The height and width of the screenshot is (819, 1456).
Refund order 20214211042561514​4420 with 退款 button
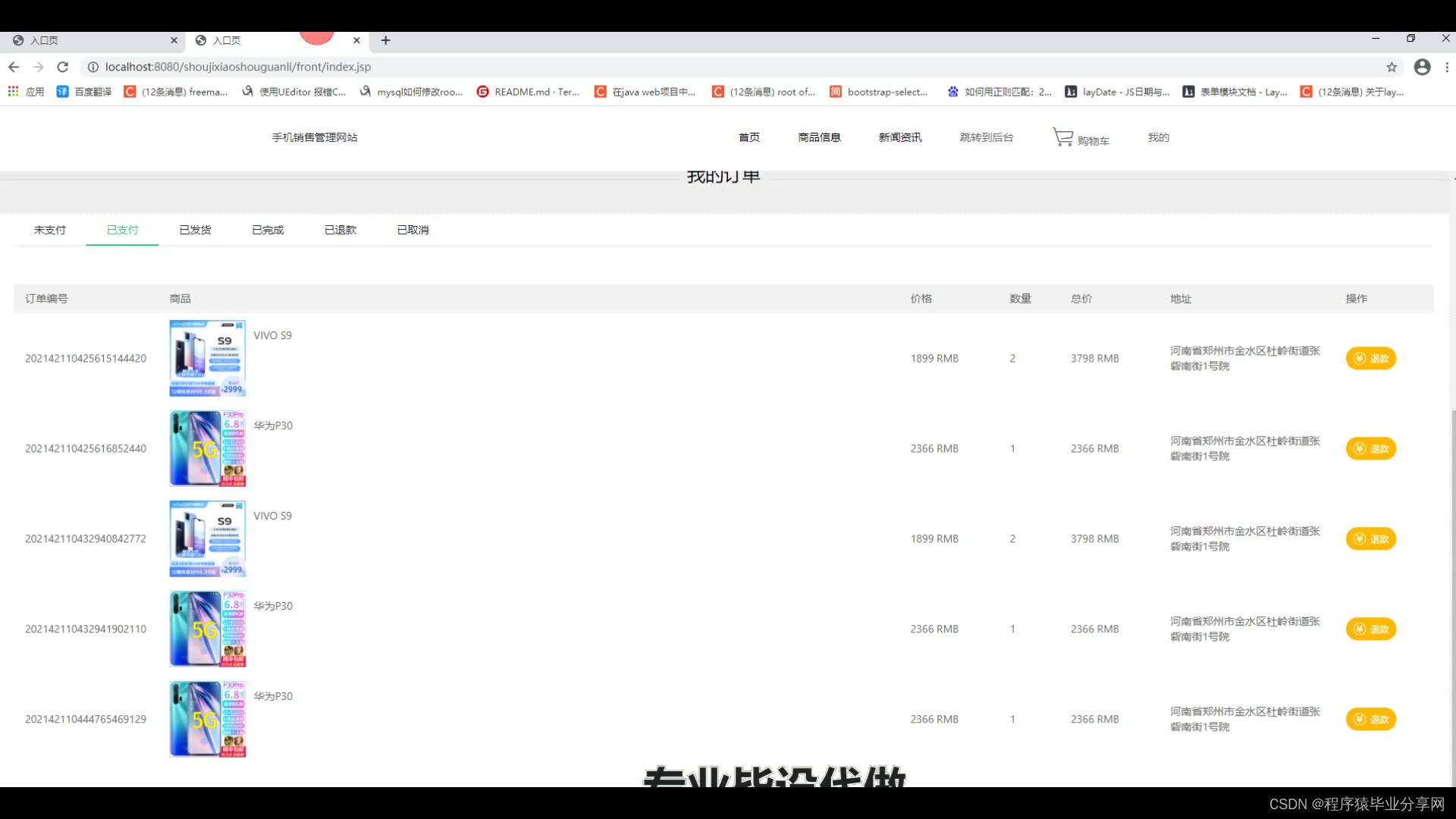coord(1371,359)
